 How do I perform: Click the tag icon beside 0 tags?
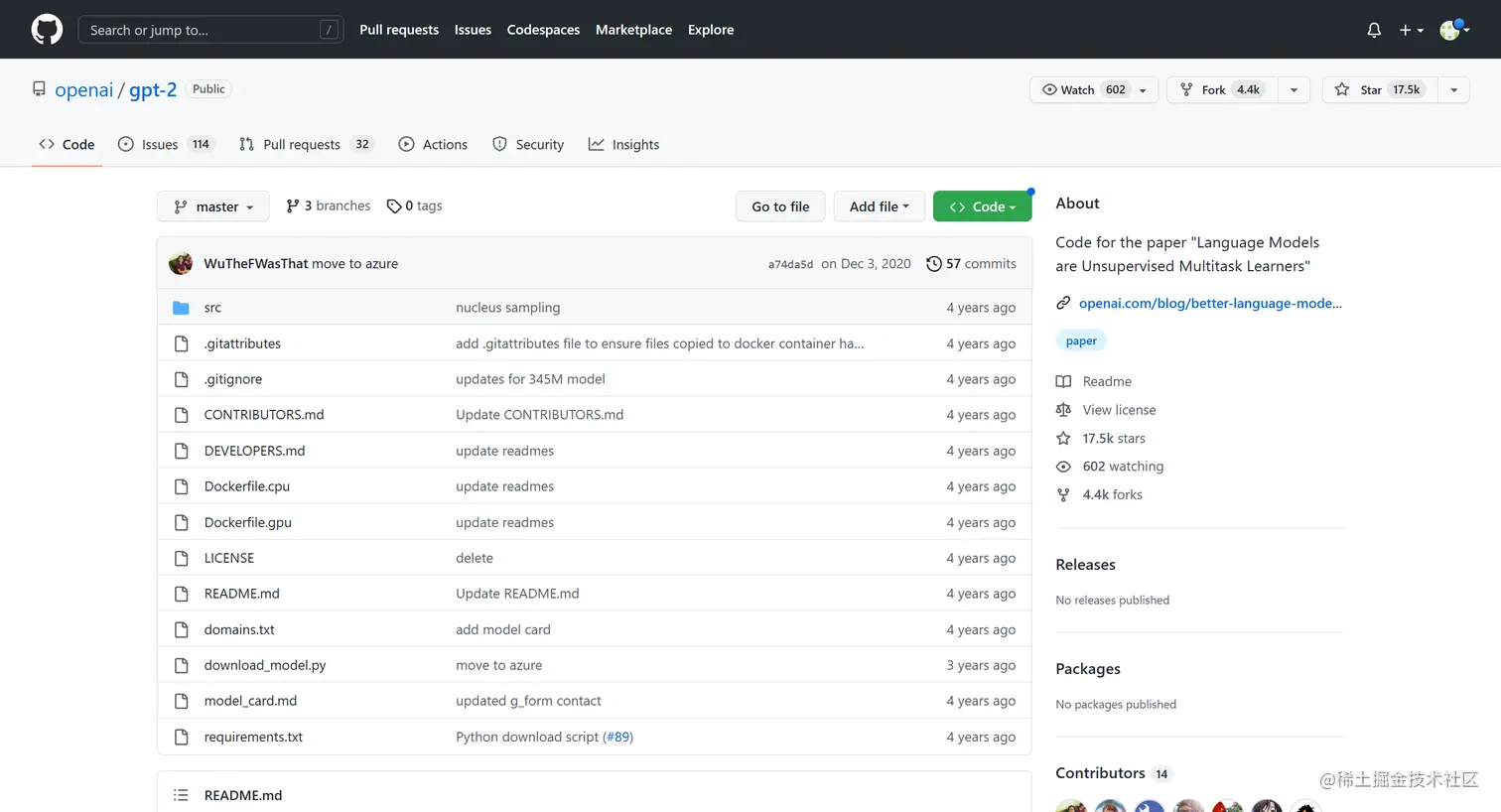click(x=394, y=206)
